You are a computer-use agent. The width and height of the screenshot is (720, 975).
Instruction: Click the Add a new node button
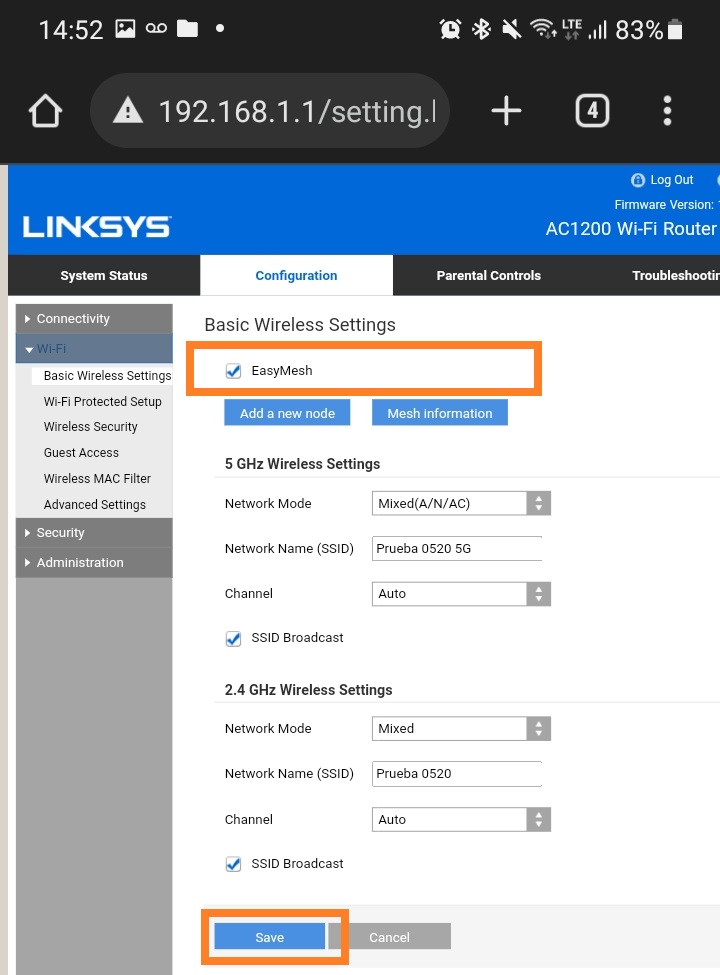point(287,413)
